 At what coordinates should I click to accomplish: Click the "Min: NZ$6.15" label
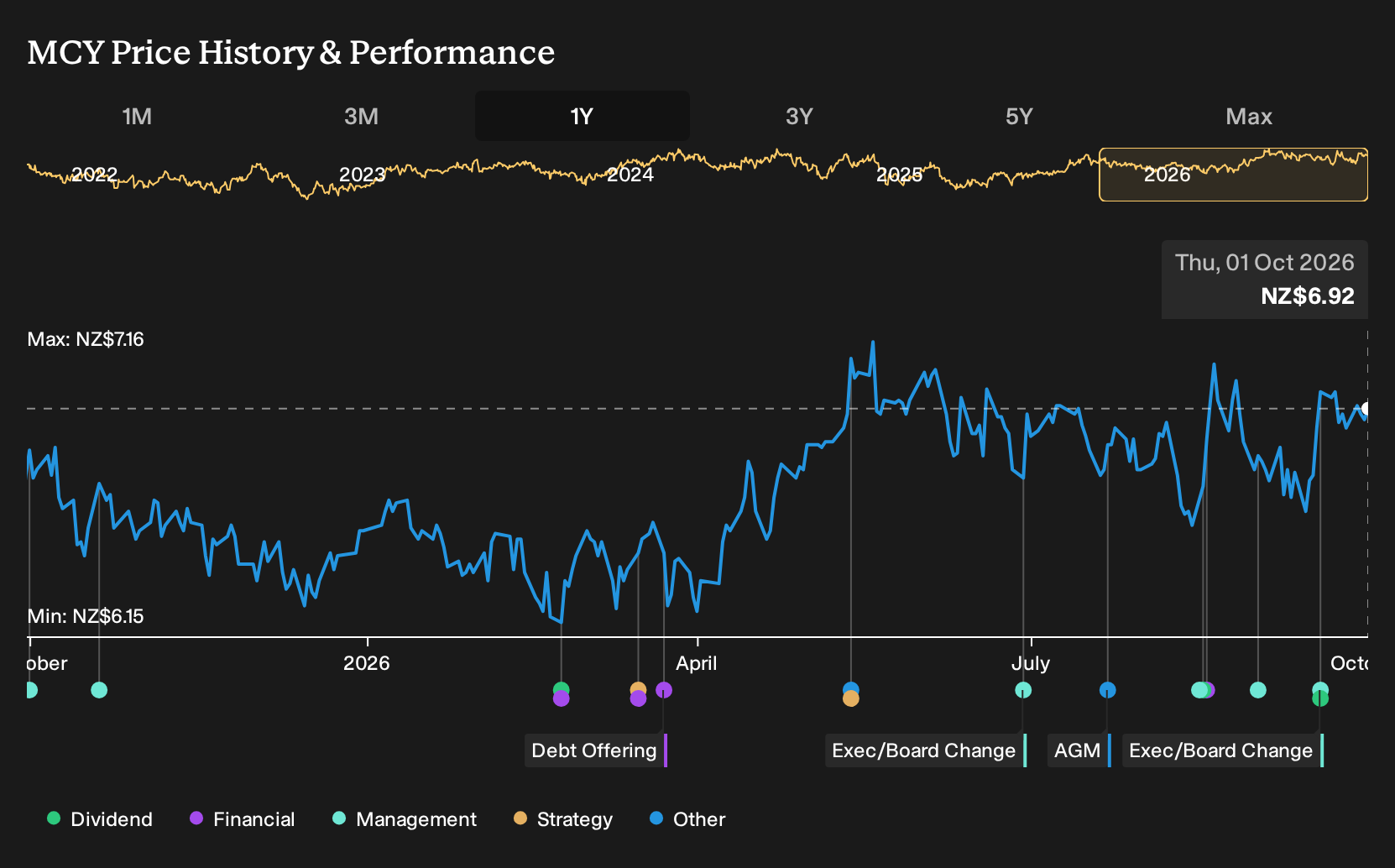click(86, 616)
